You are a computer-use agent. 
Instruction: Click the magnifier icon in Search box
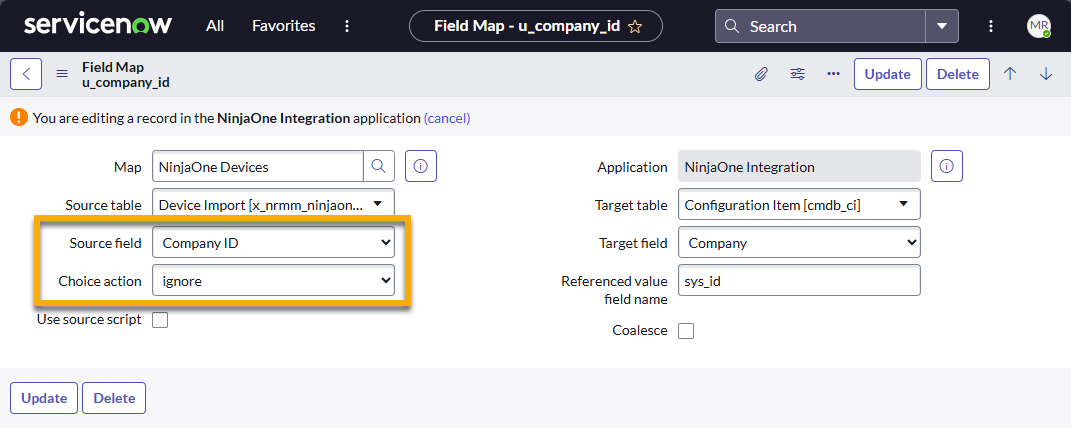[x=732, y=27]
